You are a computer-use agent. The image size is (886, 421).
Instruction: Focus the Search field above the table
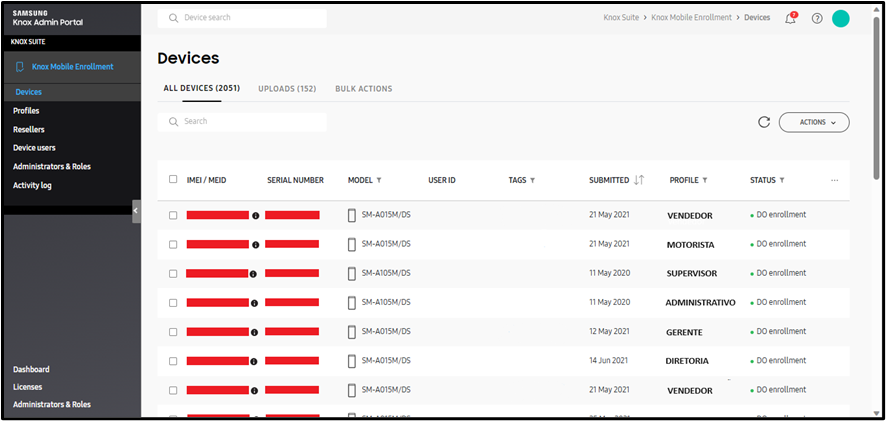click(x=242, y=122)
